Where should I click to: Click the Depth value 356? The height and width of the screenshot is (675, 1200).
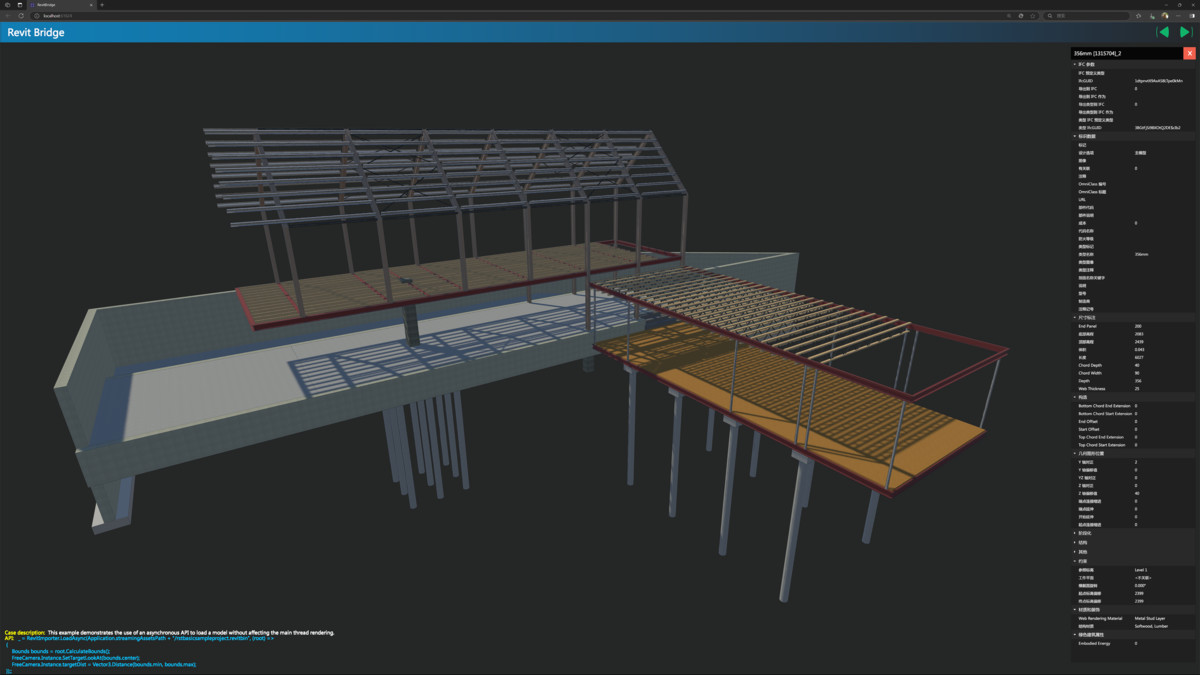click(1138, 381)
